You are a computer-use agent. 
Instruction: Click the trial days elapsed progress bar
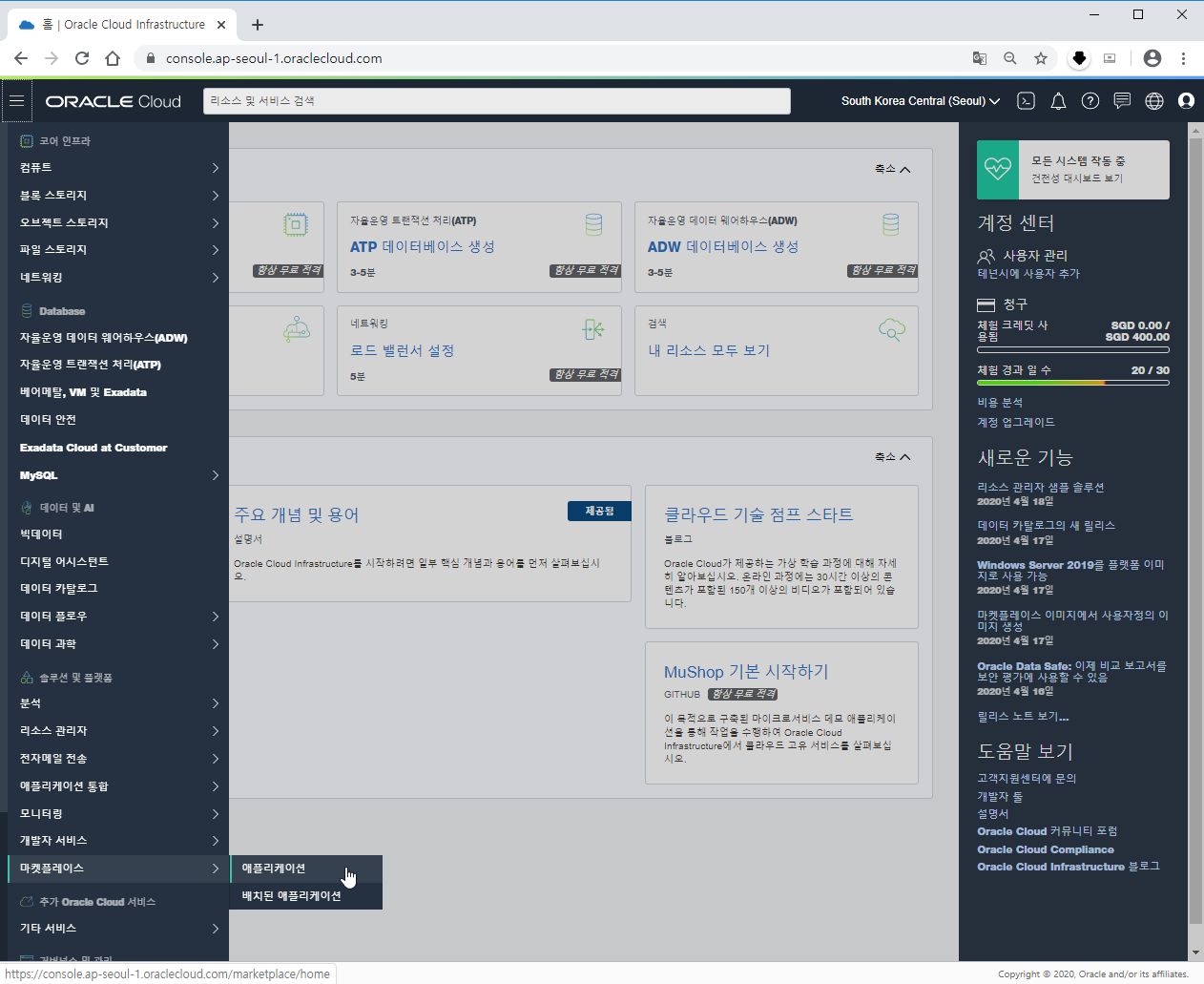click(x=1073, y=382)
